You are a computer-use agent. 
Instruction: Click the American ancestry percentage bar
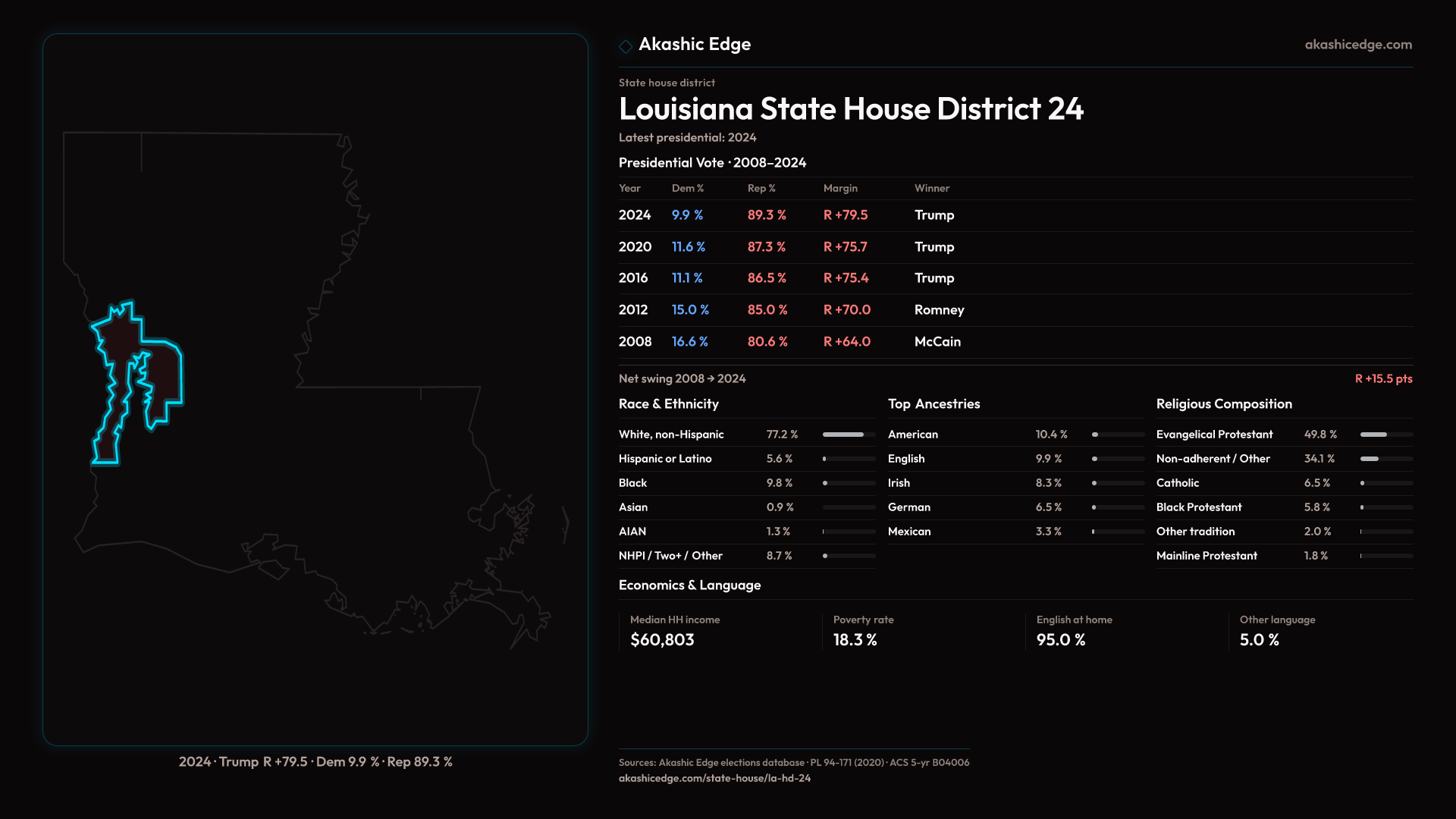point(1118,435)
